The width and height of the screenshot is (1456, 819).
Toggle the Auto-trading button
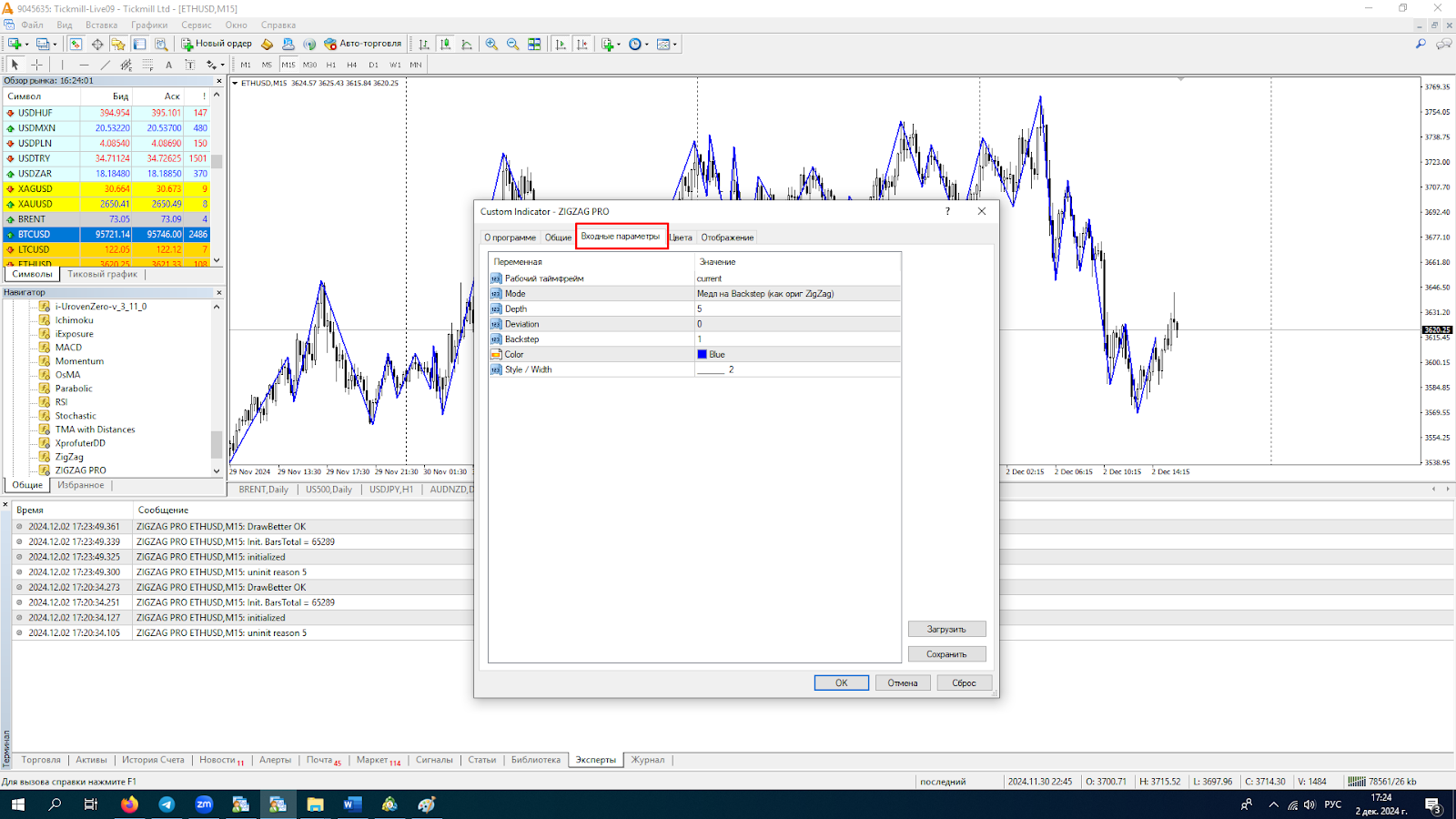[362, 44]
